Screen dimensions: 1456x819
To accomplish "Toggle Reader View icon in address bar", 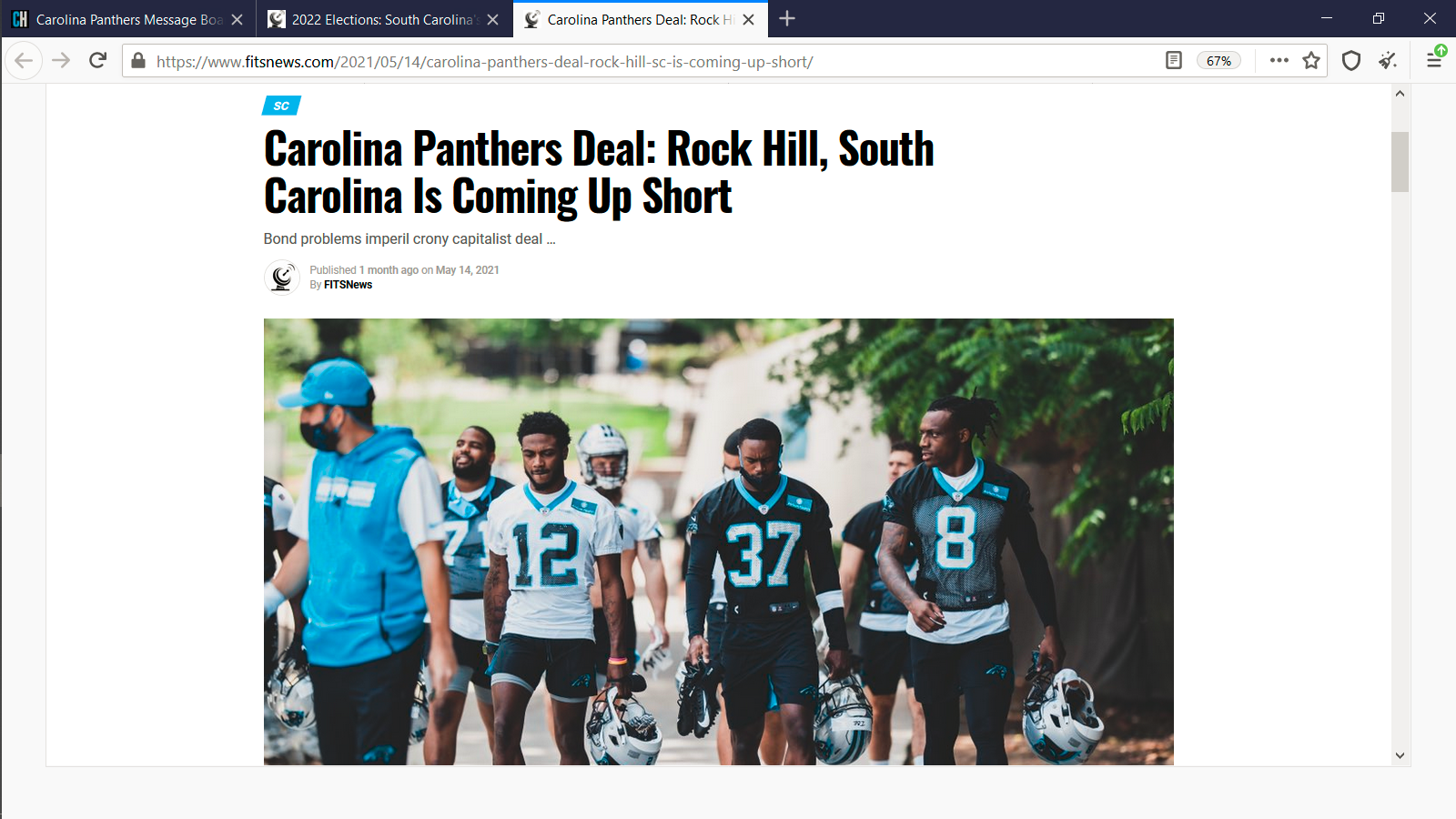I will point(1174,61).
